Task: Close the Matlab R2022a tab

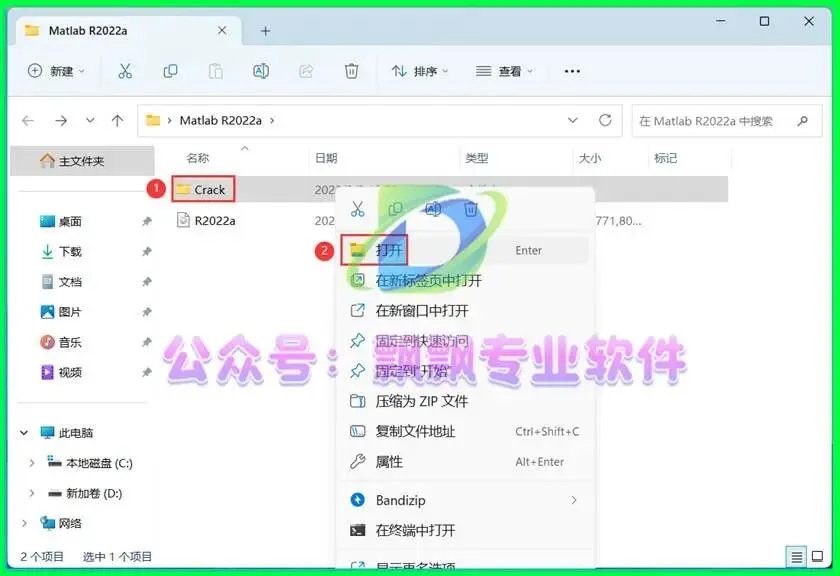Action: tap(222, 31)
